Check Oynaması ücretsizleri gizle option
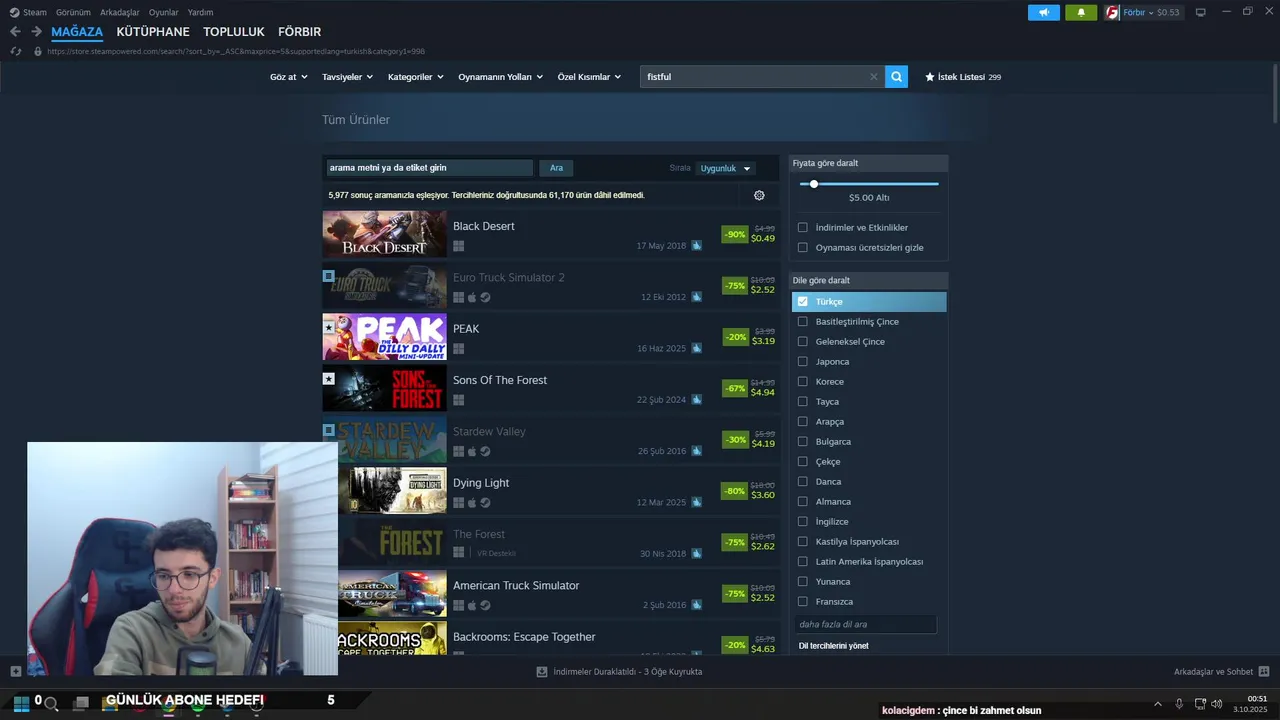 802,247
